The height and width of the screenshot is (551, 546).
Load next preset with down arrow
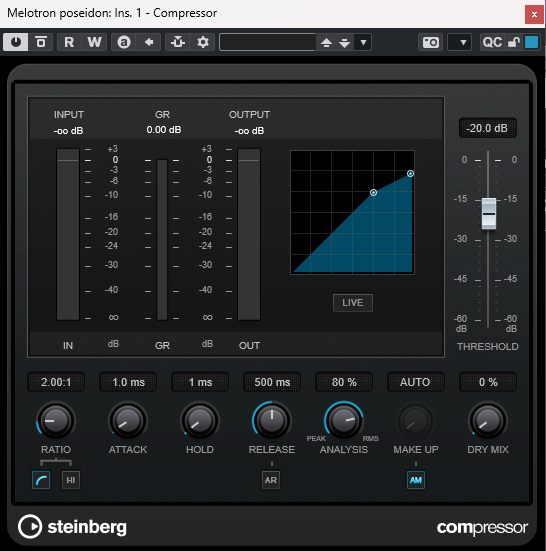345,43
